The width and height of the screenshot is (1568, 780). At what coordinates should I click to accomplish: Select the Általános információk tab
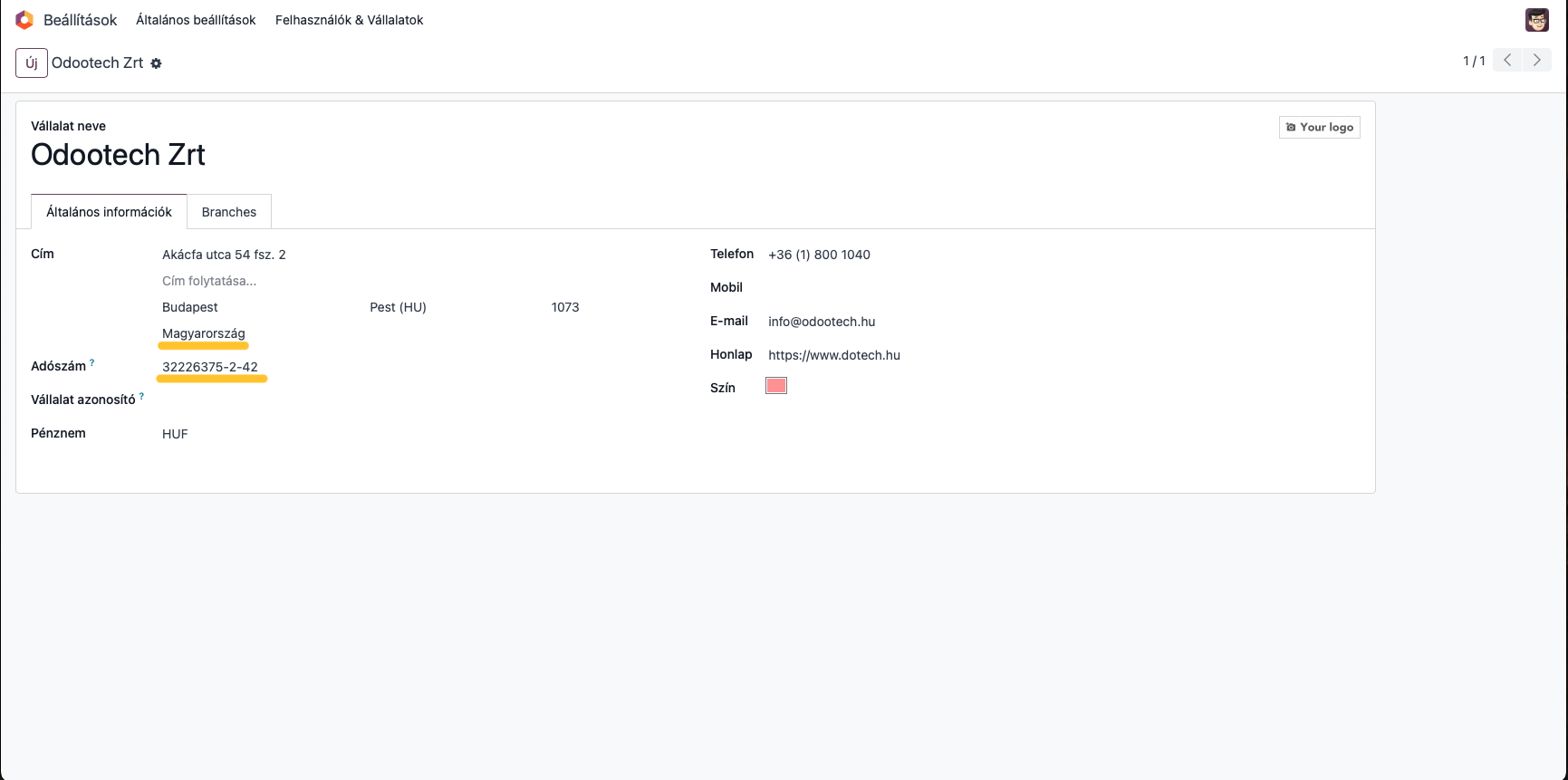coord(109,212)
